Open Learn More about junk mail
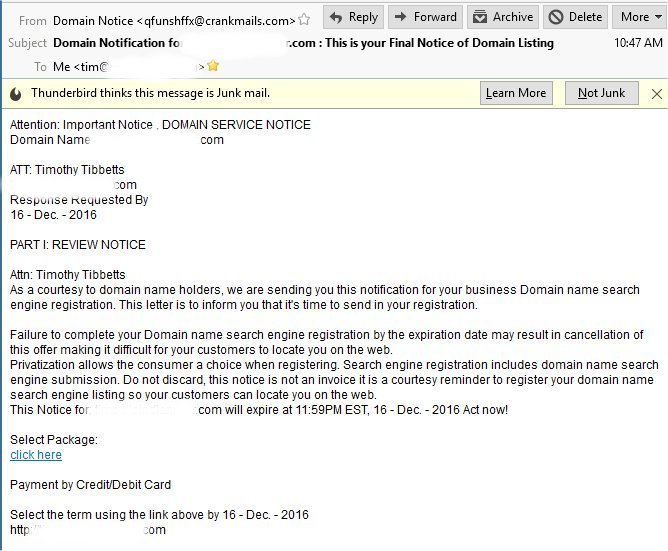Viewport: 668px width, 551px height. click(x=516, y=93)
